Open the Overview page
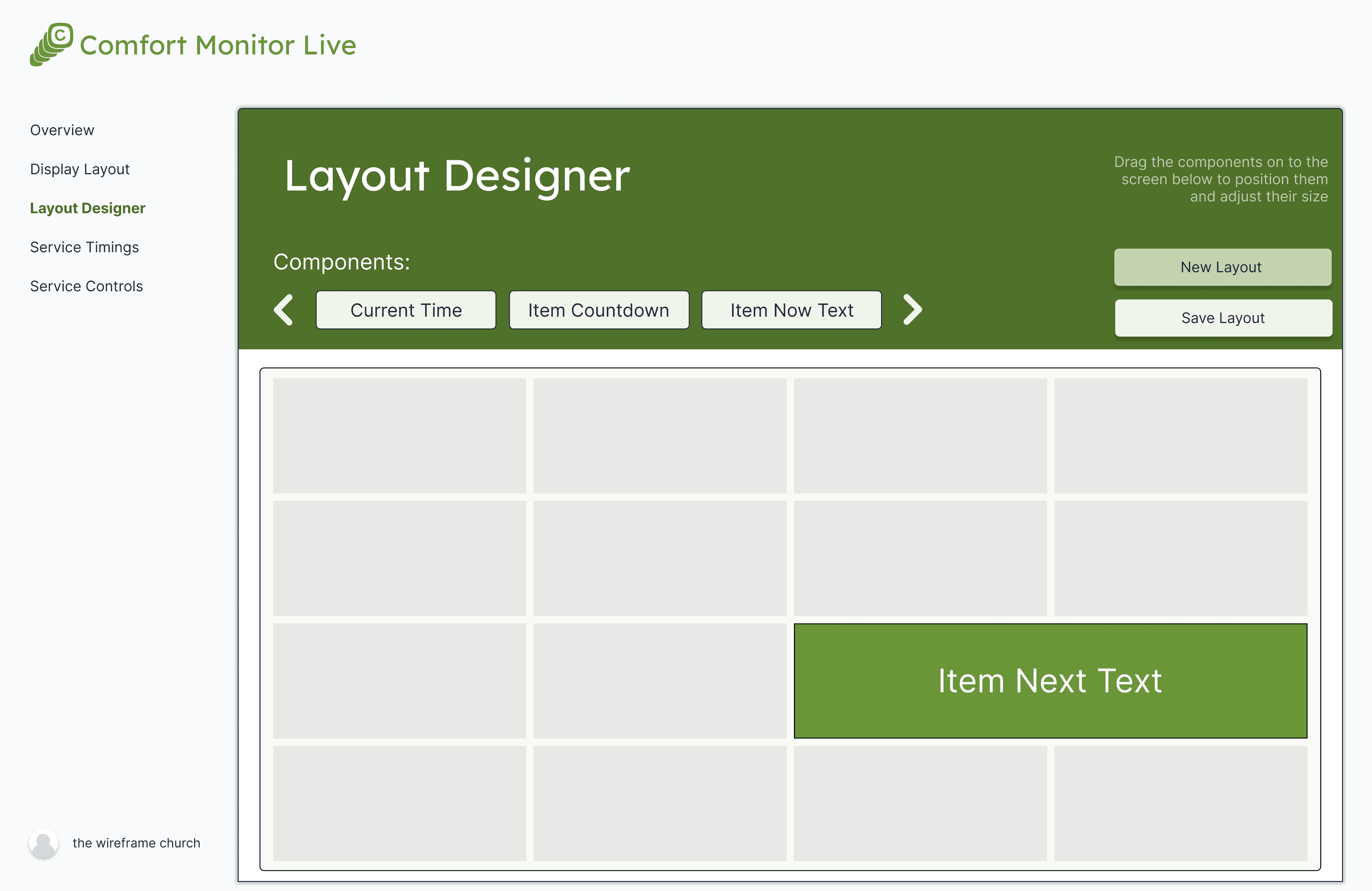Image resolution: width=1372 pixels, height=891 pixels. [x=62, y=130]
